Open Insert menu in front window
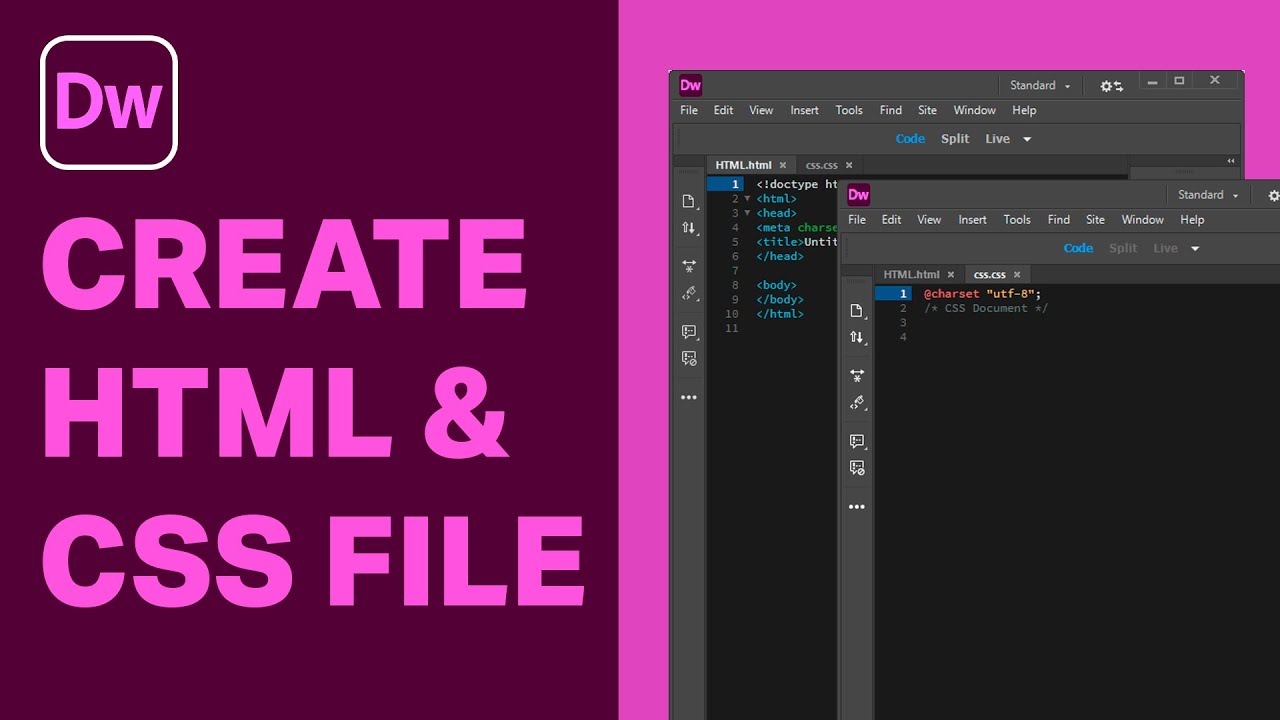This screenshot has width=1280, height=720. (x=972, y=220)
